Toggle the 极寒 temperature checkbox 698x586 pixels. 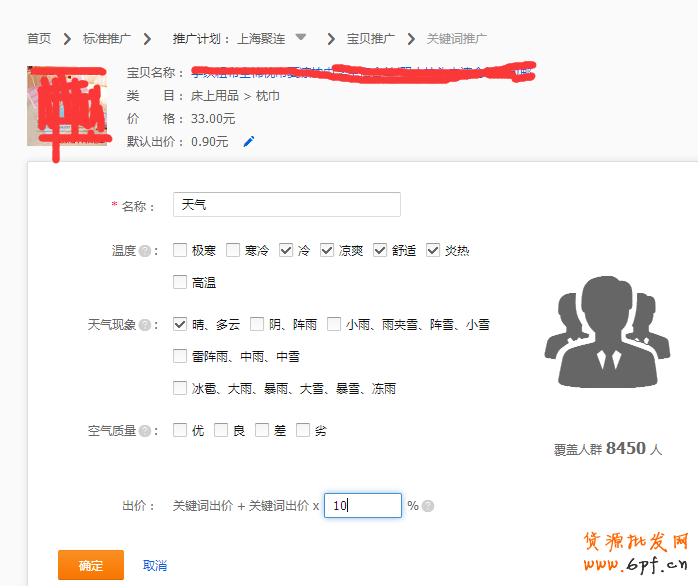tap(180, 250)
